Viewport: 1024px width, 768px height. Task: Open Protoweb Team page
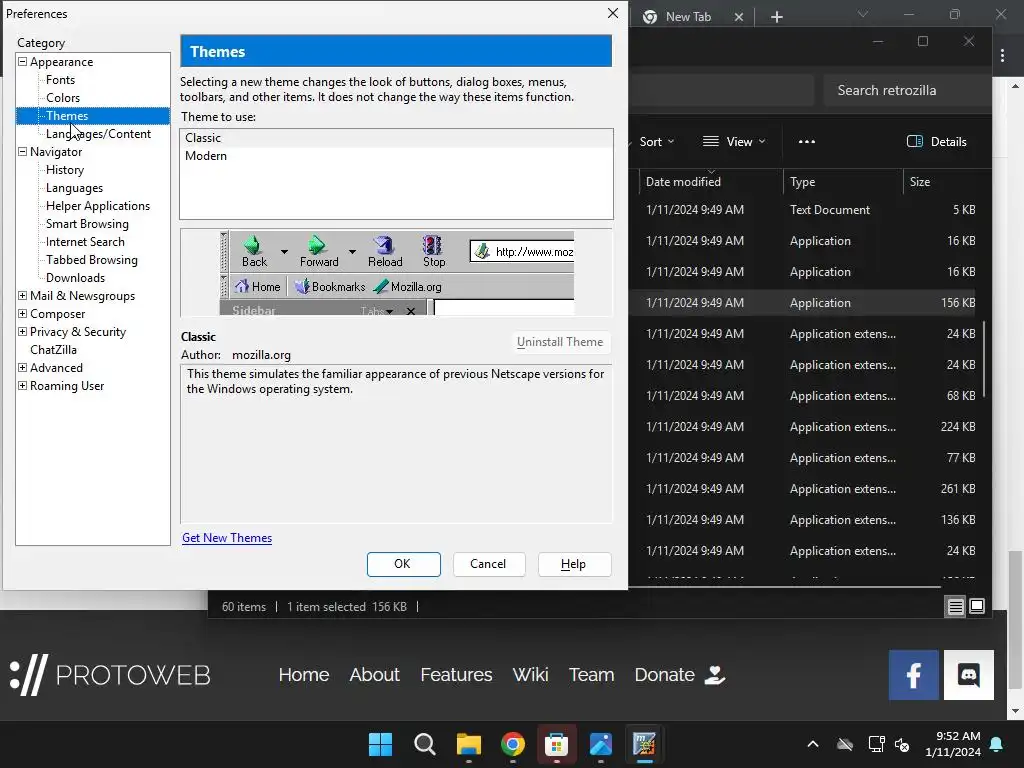pos(591,675)
